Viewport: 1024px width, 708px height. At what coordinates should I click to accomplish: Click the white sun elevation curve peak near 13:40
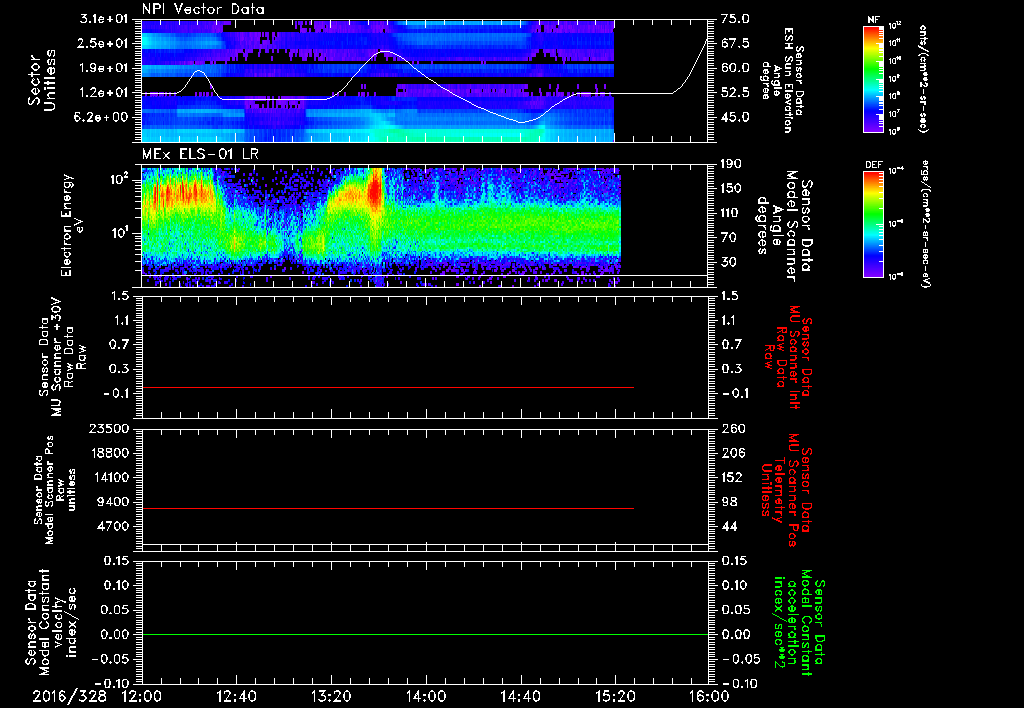385,51
